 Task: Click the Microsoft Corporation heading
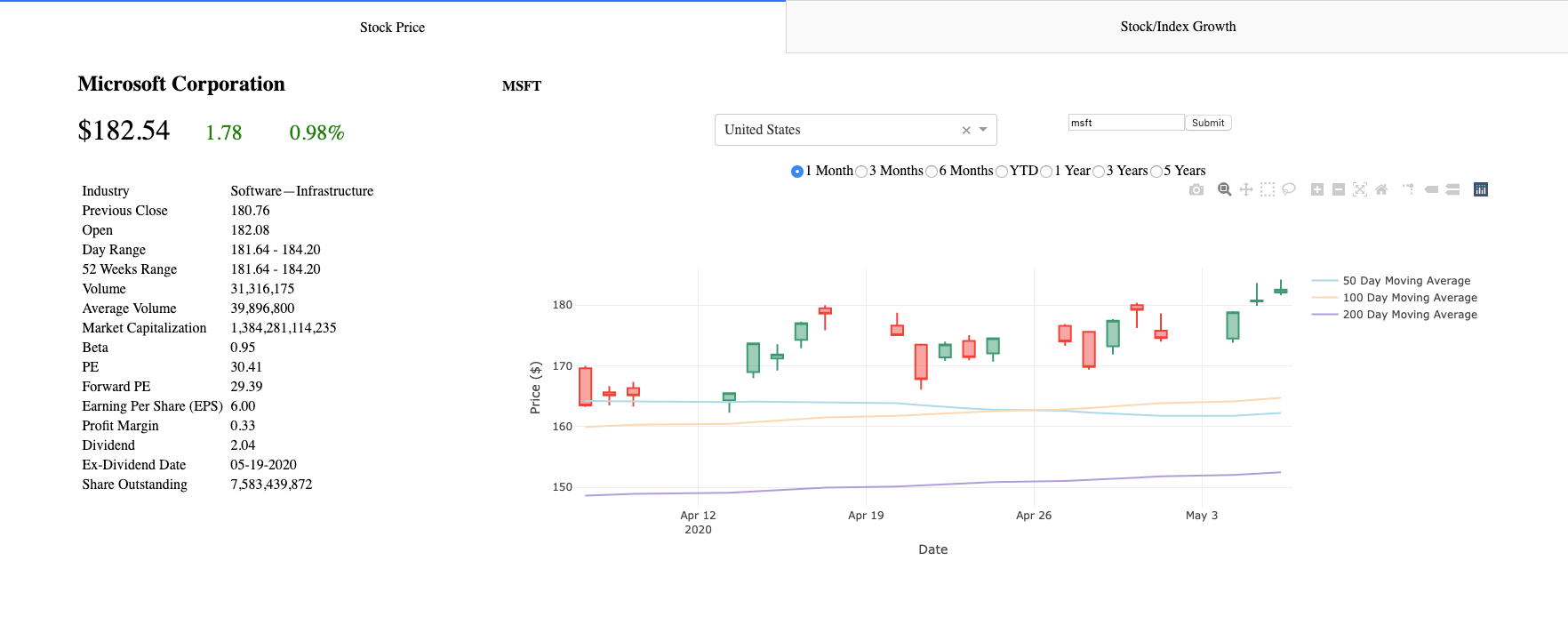coord(181,84)
